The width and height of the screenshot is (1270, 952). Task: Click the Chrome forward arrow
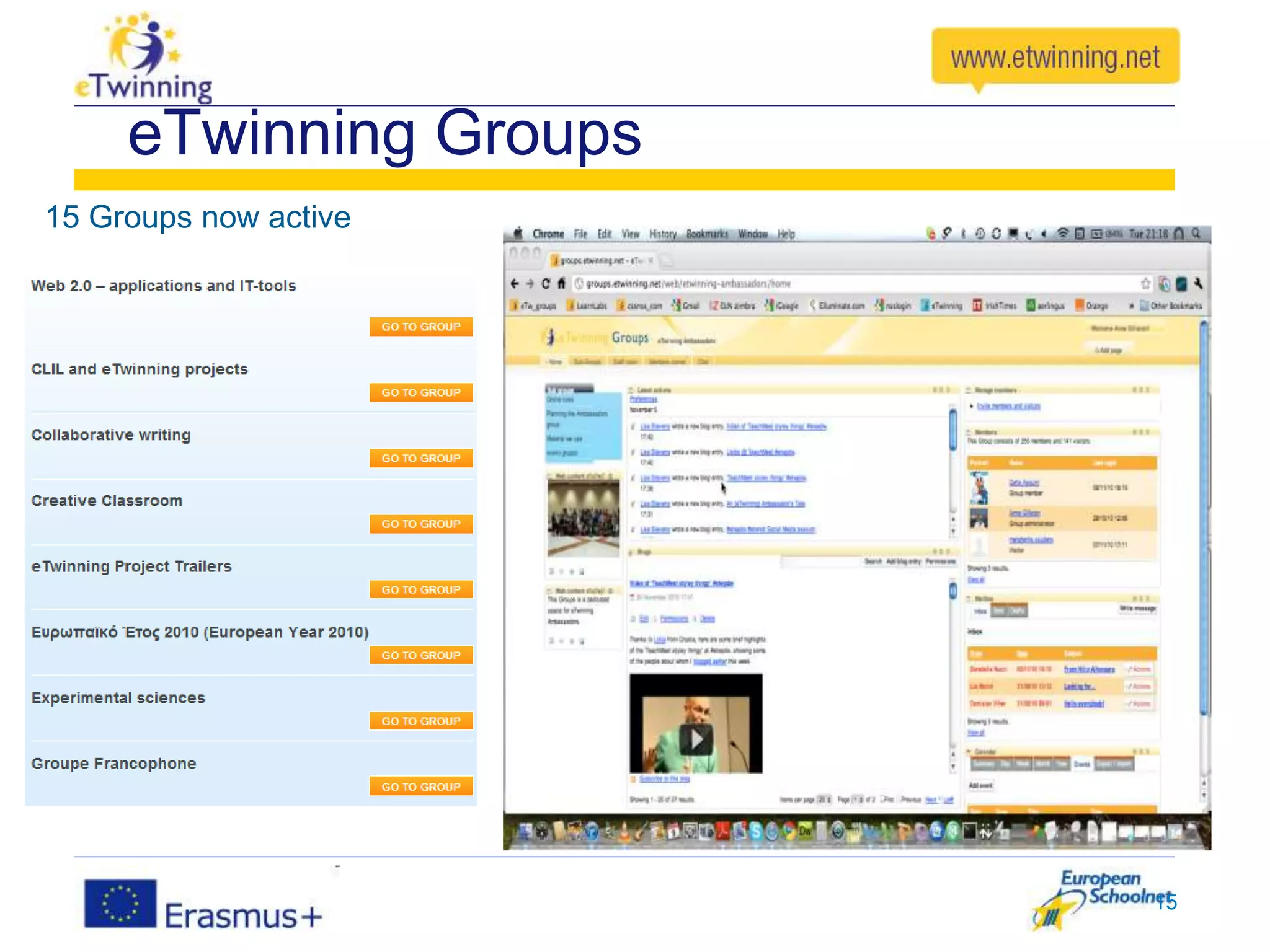(x=530, y=284)
